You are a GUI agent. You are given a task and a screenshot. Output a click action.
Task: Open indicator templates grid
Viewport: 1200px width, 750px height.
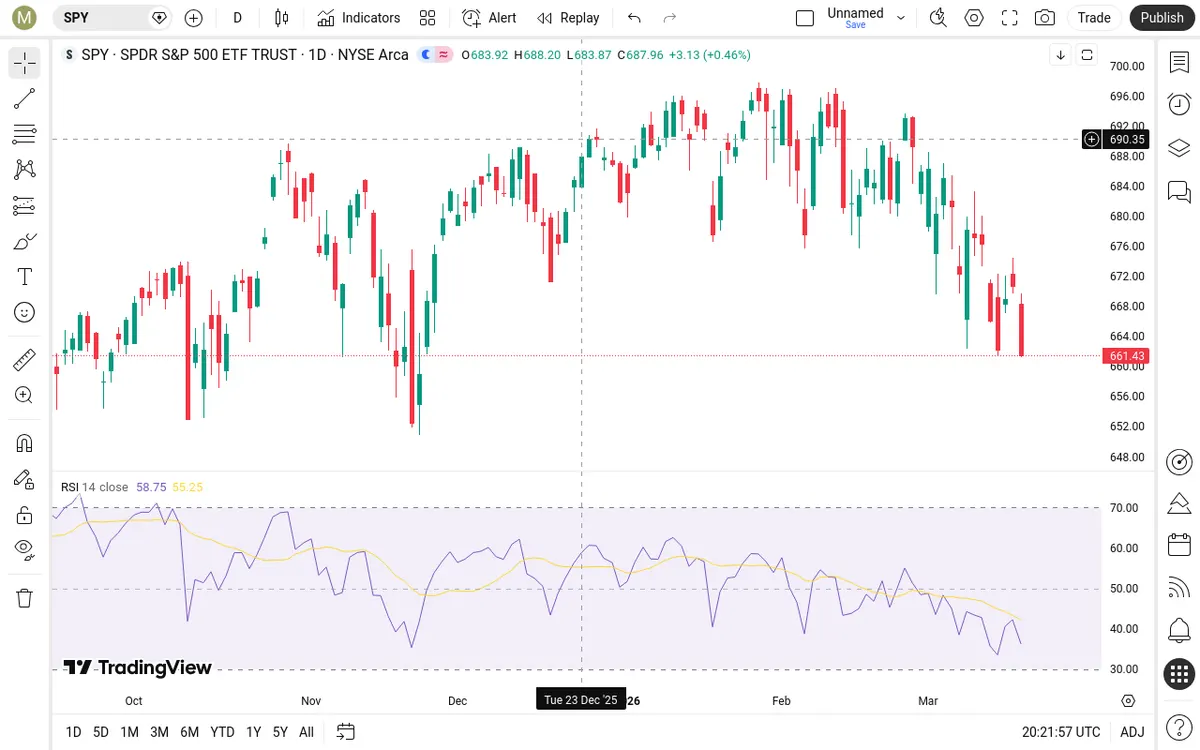pyautogui.click(x=428, y=17)
